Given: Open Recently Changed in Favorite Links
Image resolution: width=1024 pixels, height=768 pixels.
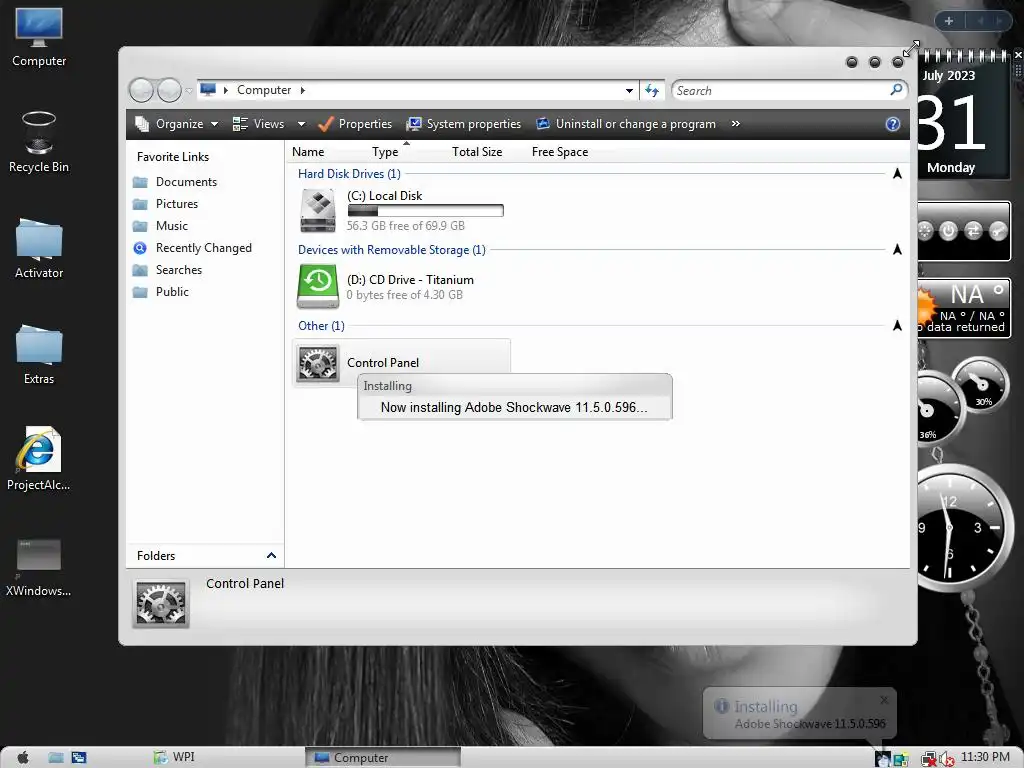Looking at the screenshot, I should point(193,248).
